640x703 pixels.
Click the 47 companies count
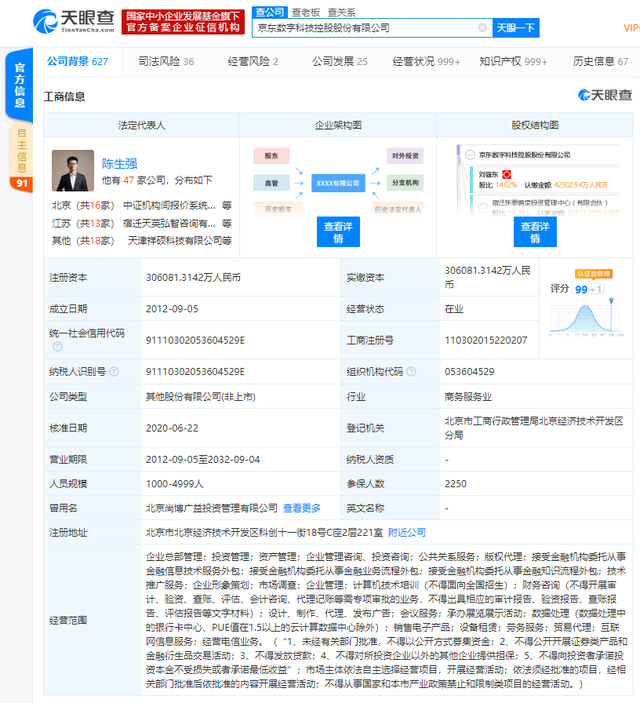coord(129,180)
